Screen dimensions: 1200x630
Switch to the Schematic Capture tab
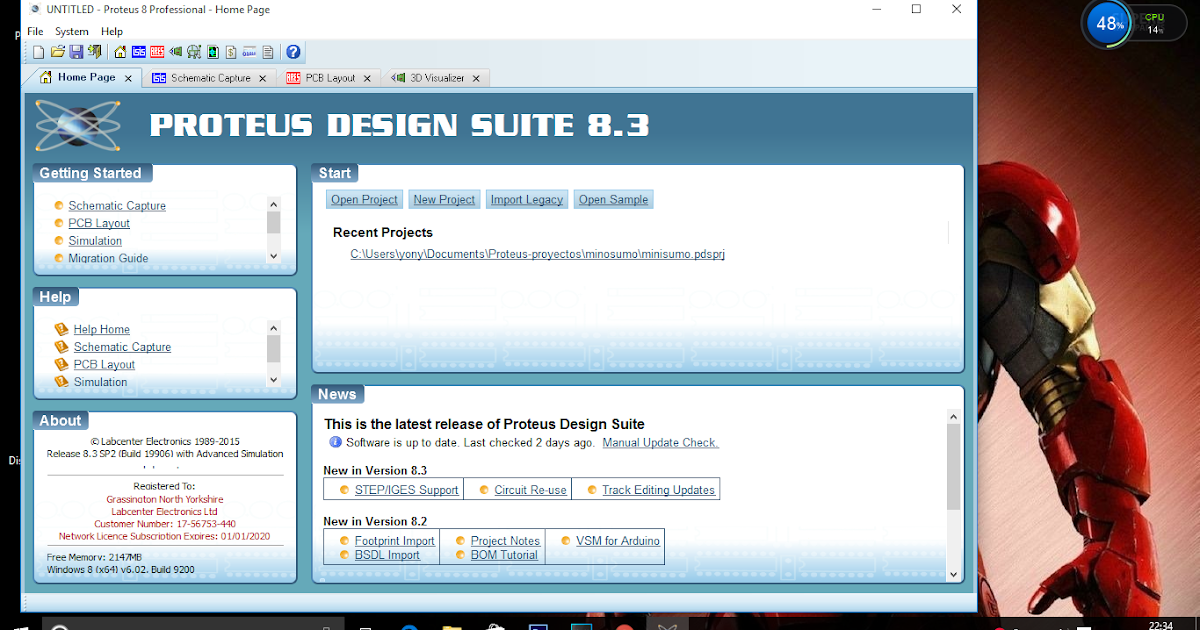click(x=210, y=78)
